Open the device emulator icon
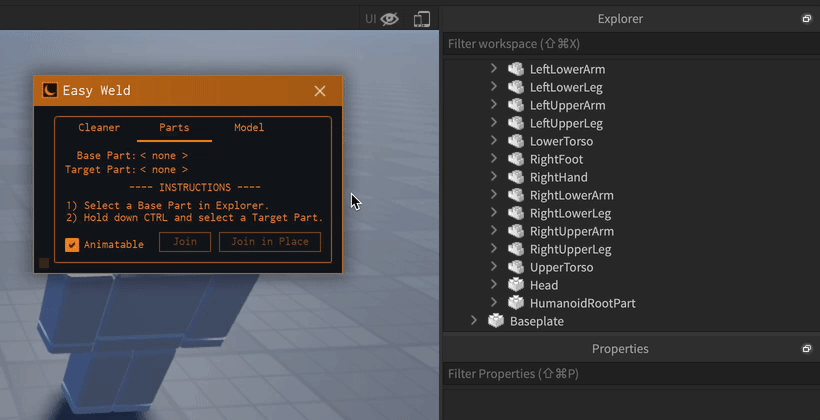This screenshot has height=420, width=820. coord(422,19)
